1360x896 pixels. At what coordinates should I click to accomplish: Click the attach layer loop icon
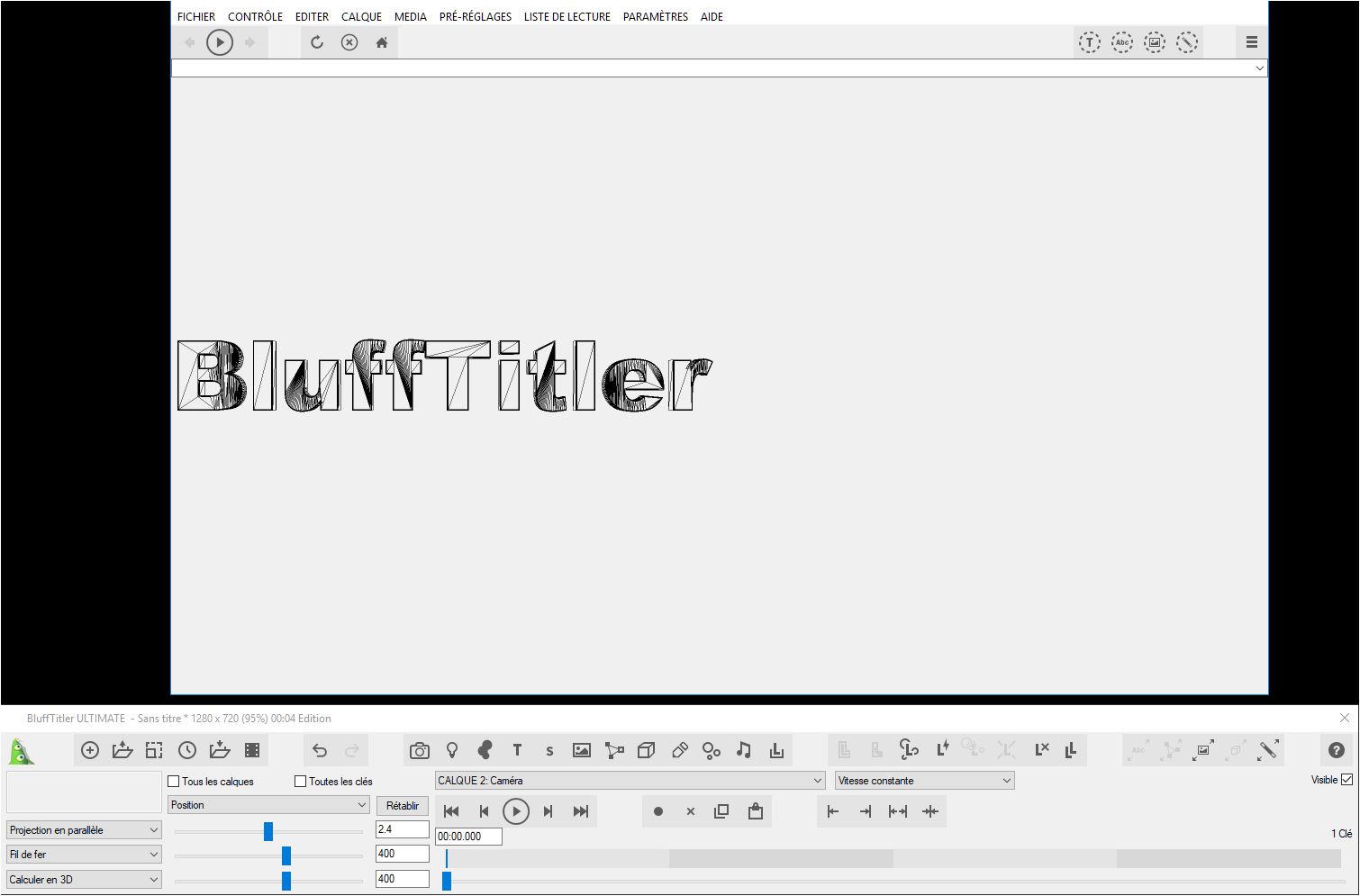click(x=909, y=749)
